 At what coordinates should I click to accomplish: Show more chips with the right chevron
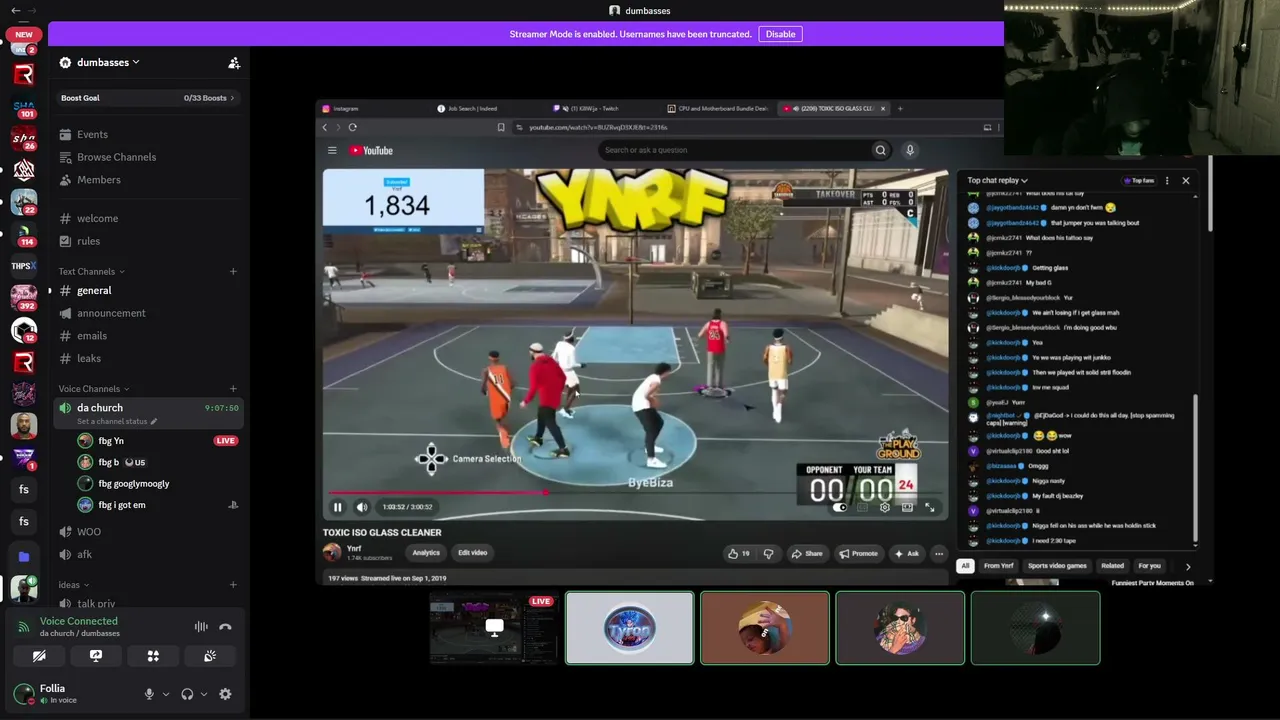click(1188, 566)
